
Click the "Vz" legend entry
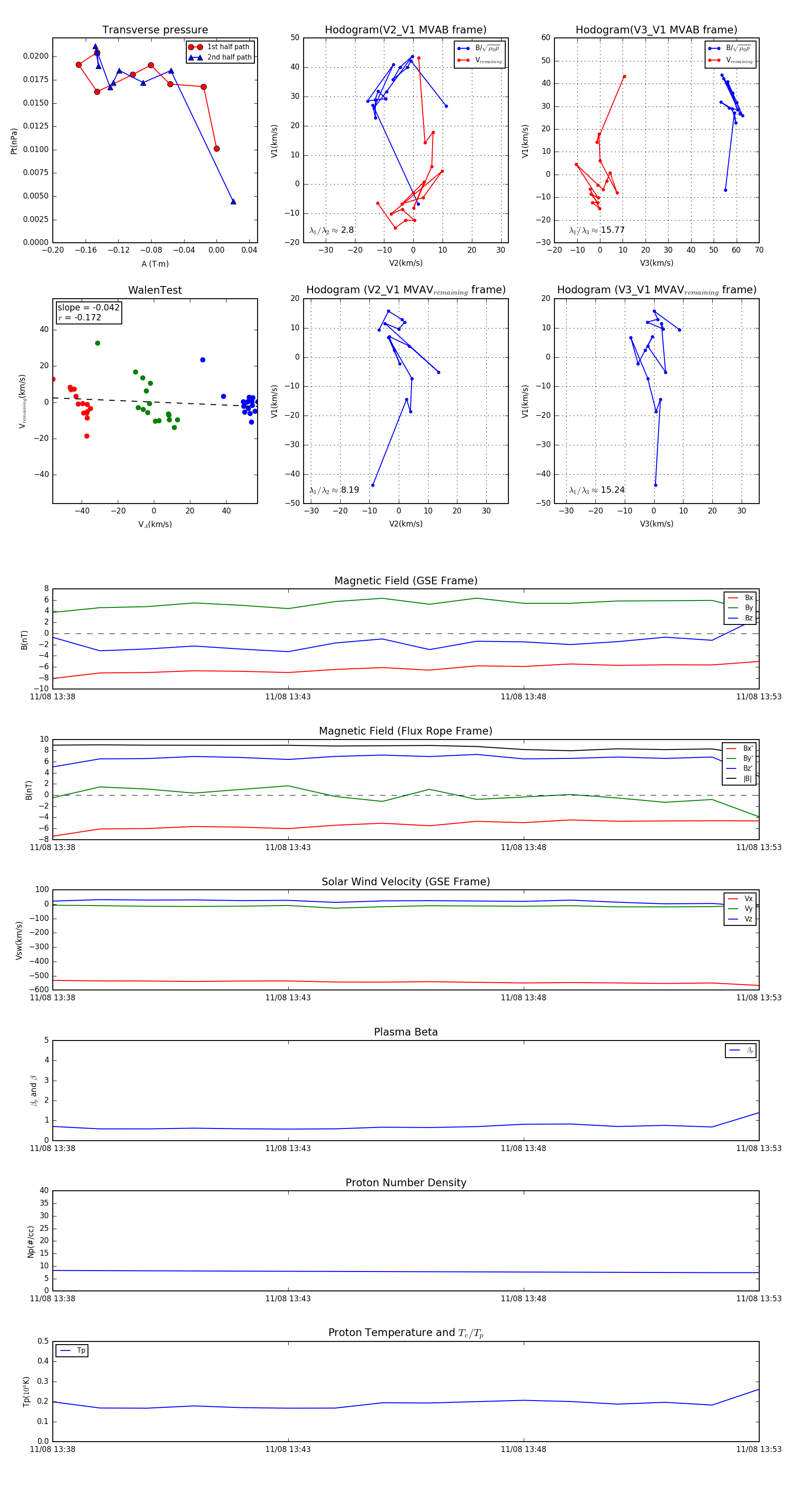pos(740,919)
